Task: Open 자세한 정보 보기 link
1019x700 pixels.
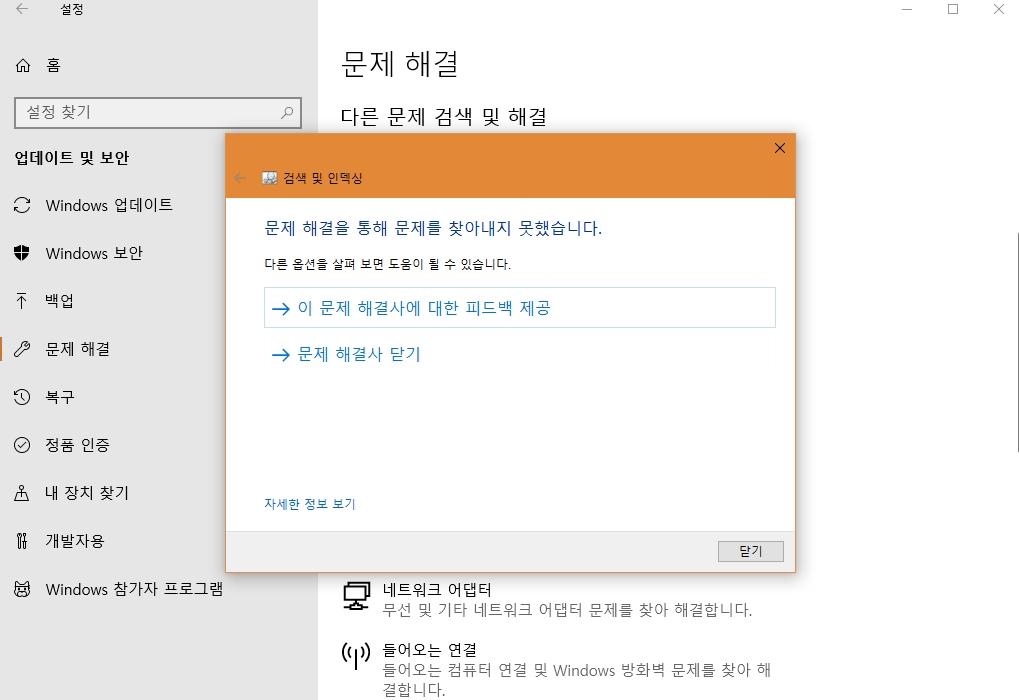Action: 310,504
